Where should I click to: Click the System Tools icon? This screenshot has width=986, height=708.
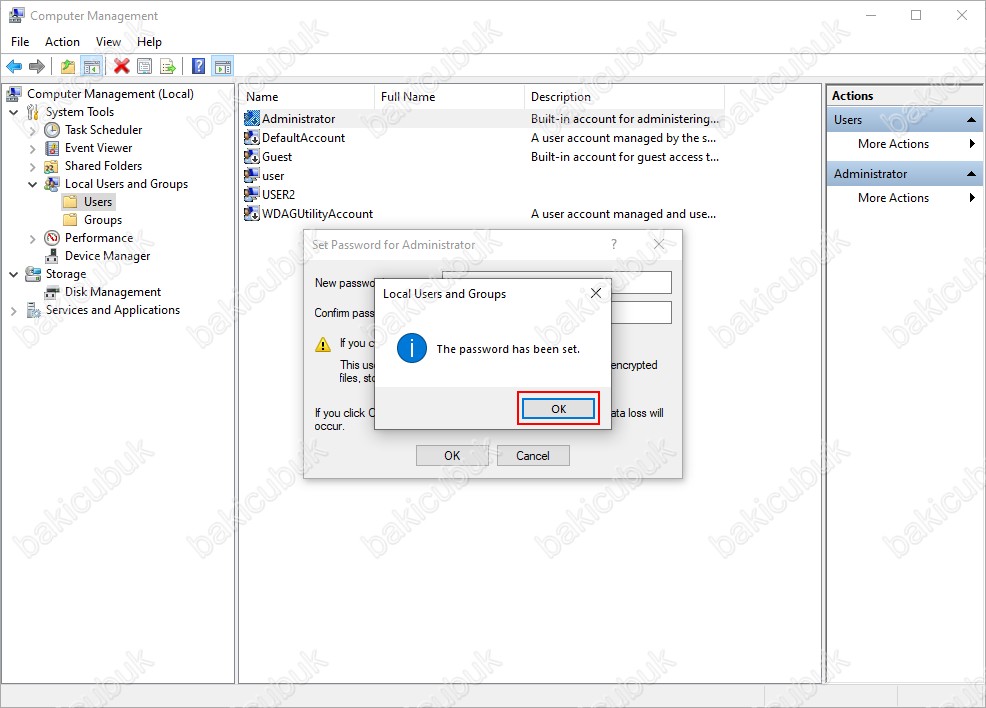pos(33,112)
